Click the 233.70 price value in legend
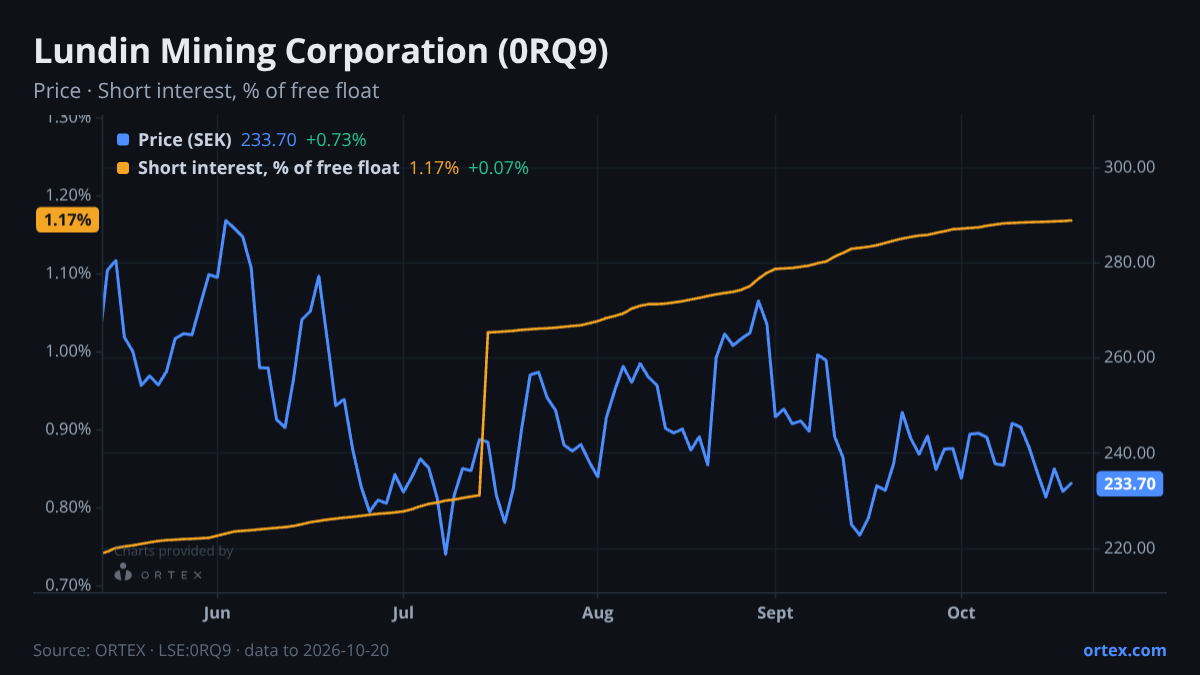Viewport: 1200px width, 675px height. point(269,140)
